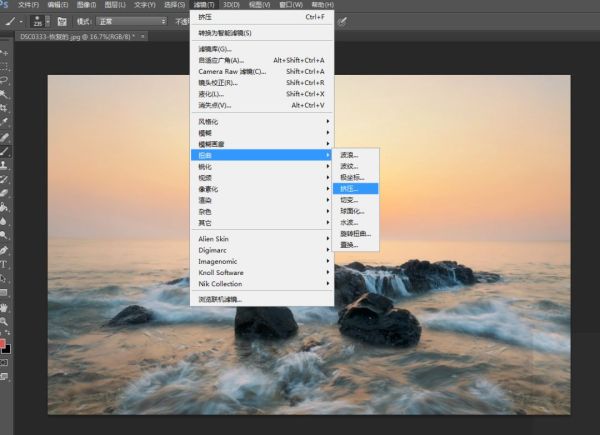Click 转换为智能滤镜(S) convert for smart filters
The width and height of the screenshot is (600, 435).
coord(262,33)
